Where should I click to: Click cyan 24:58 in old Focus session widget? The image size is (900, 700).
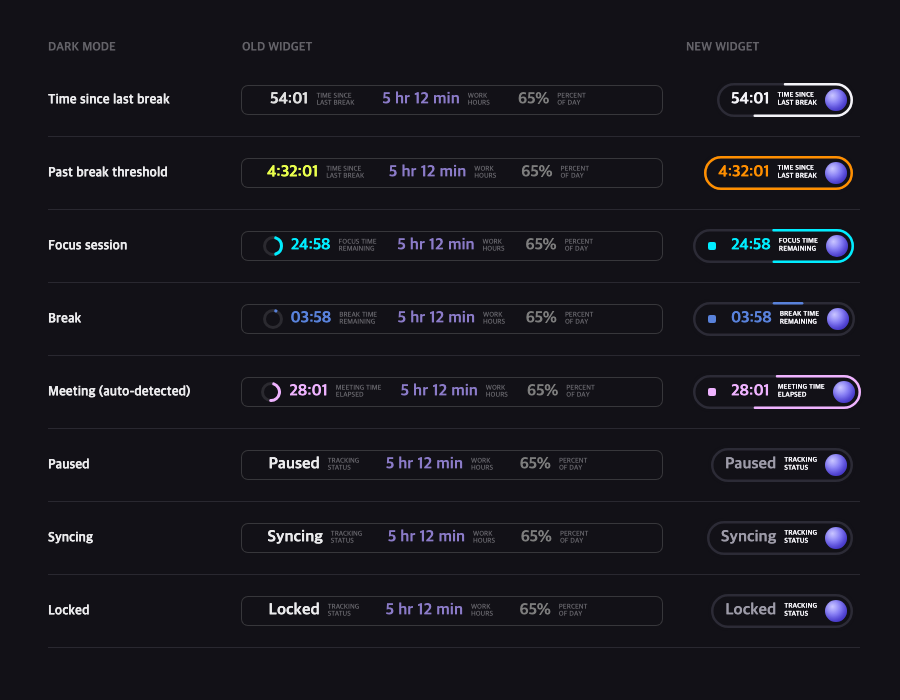click(310, 244)
